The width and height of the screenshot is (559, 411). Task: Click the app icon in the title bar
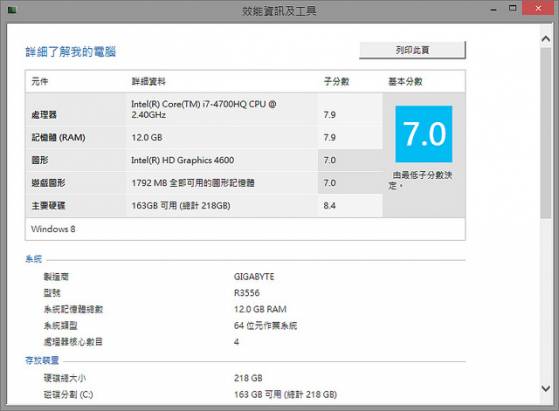coord(12,10)
